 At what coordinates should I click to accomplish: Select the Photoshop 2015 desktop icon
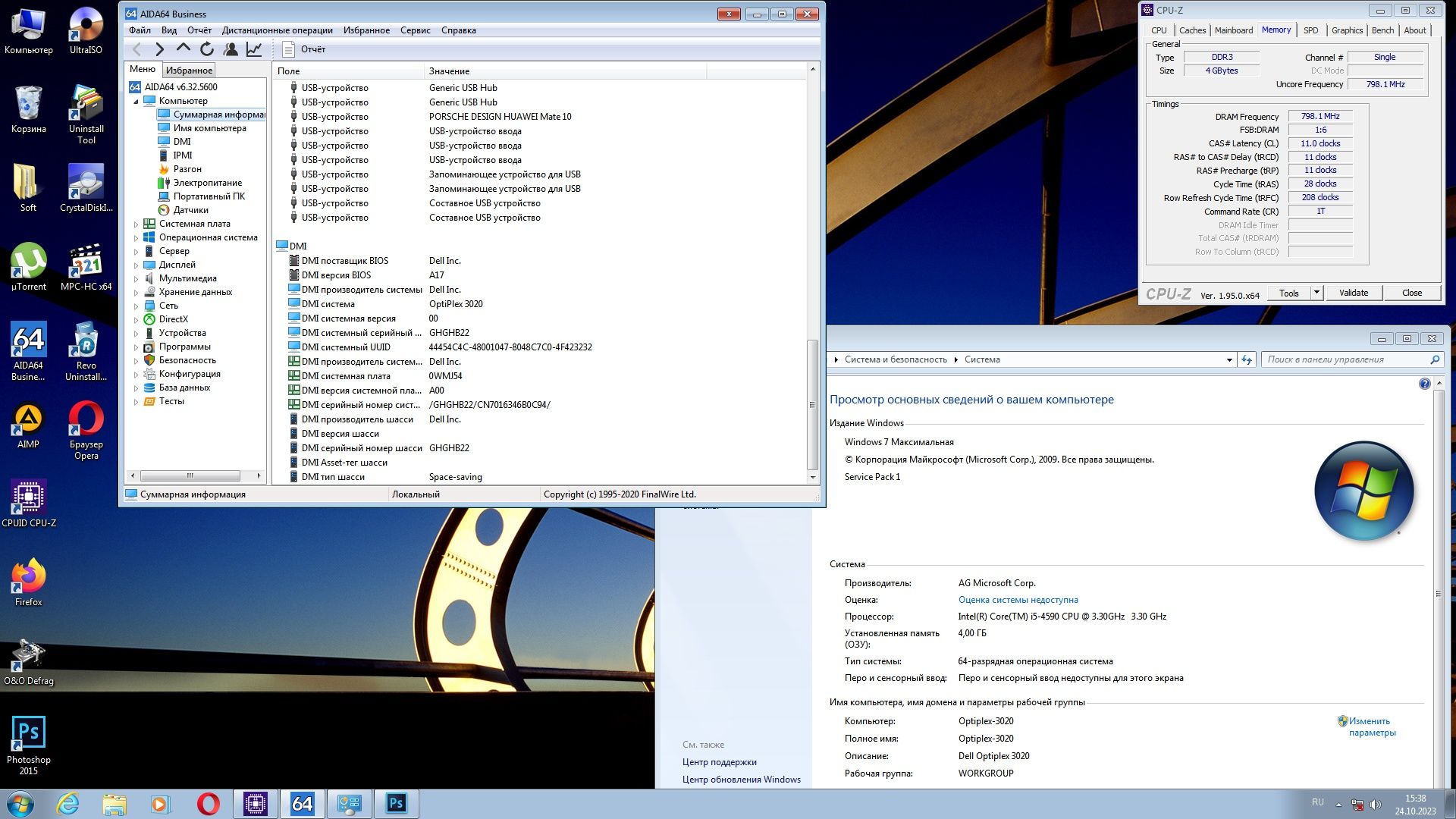click(28, 745)
